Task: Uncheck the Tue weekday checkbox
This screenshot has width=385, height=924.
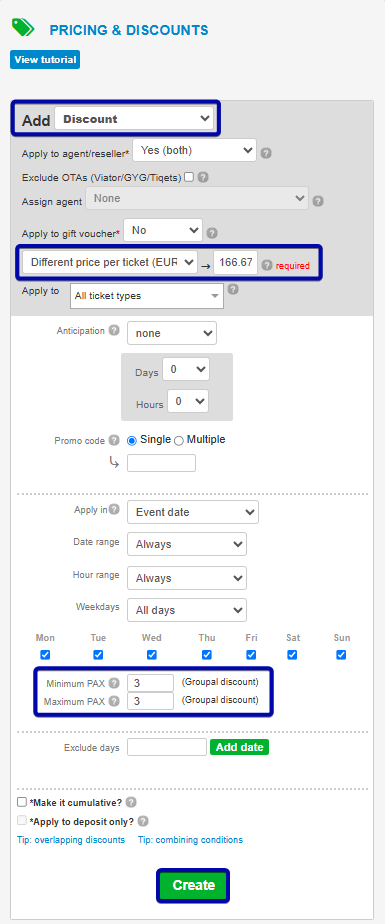Action: [98, 655]
